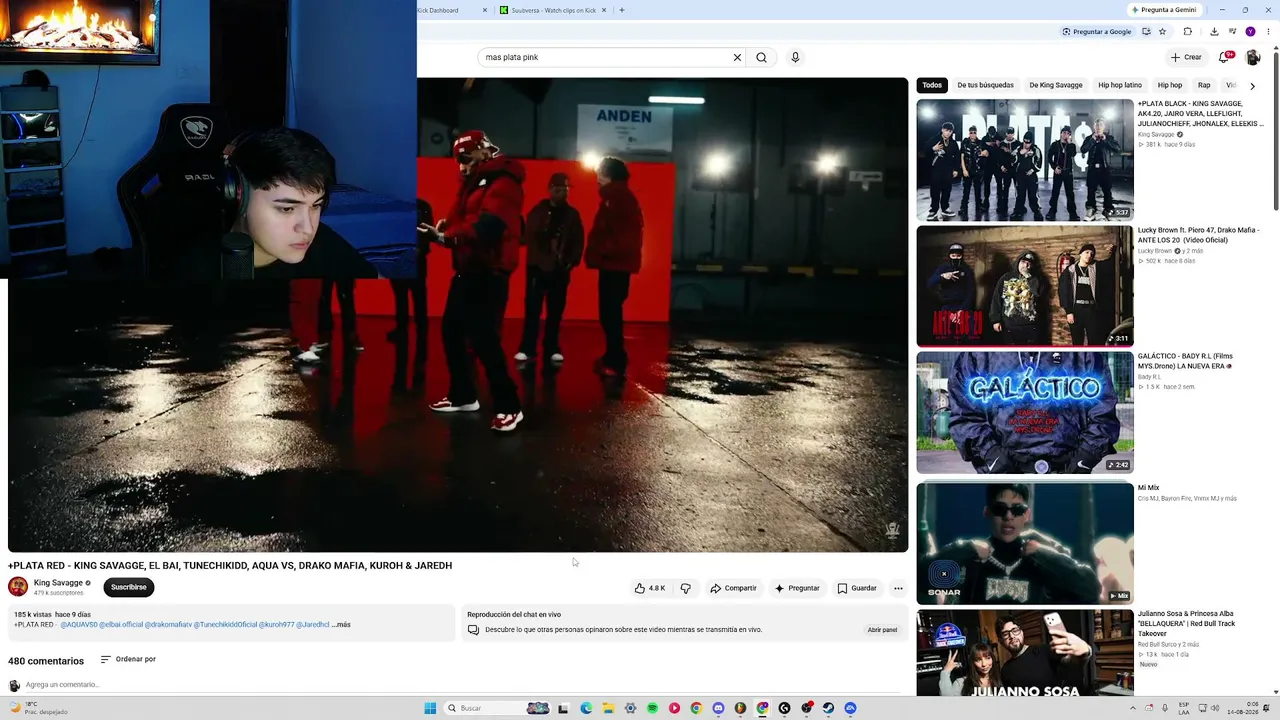Subscribe to King Savagge with Suscribirse
The image size is (1280, 720).
tap(128, 587)
